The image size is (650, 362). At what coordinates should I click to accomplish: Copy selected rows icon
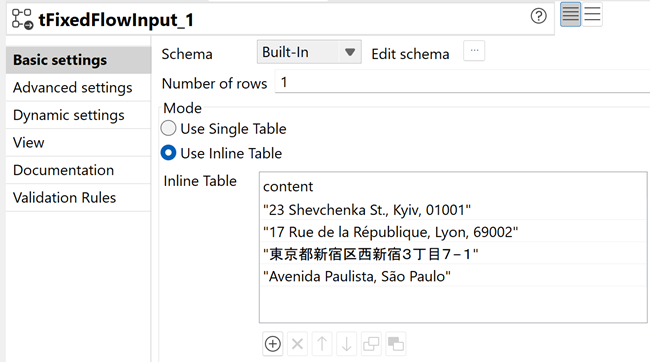[371, 344]
